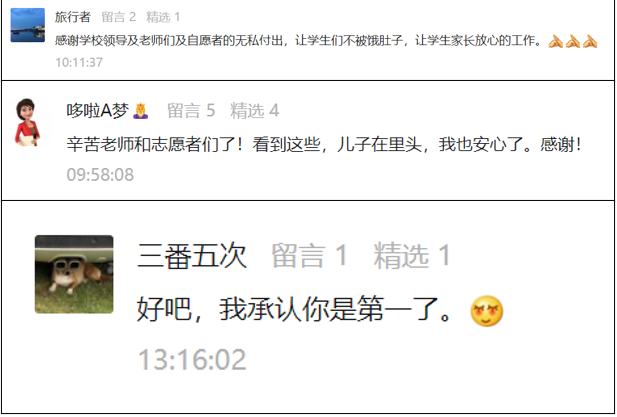Click the username 三番五次
617x417 pixels.
(192, 256)
